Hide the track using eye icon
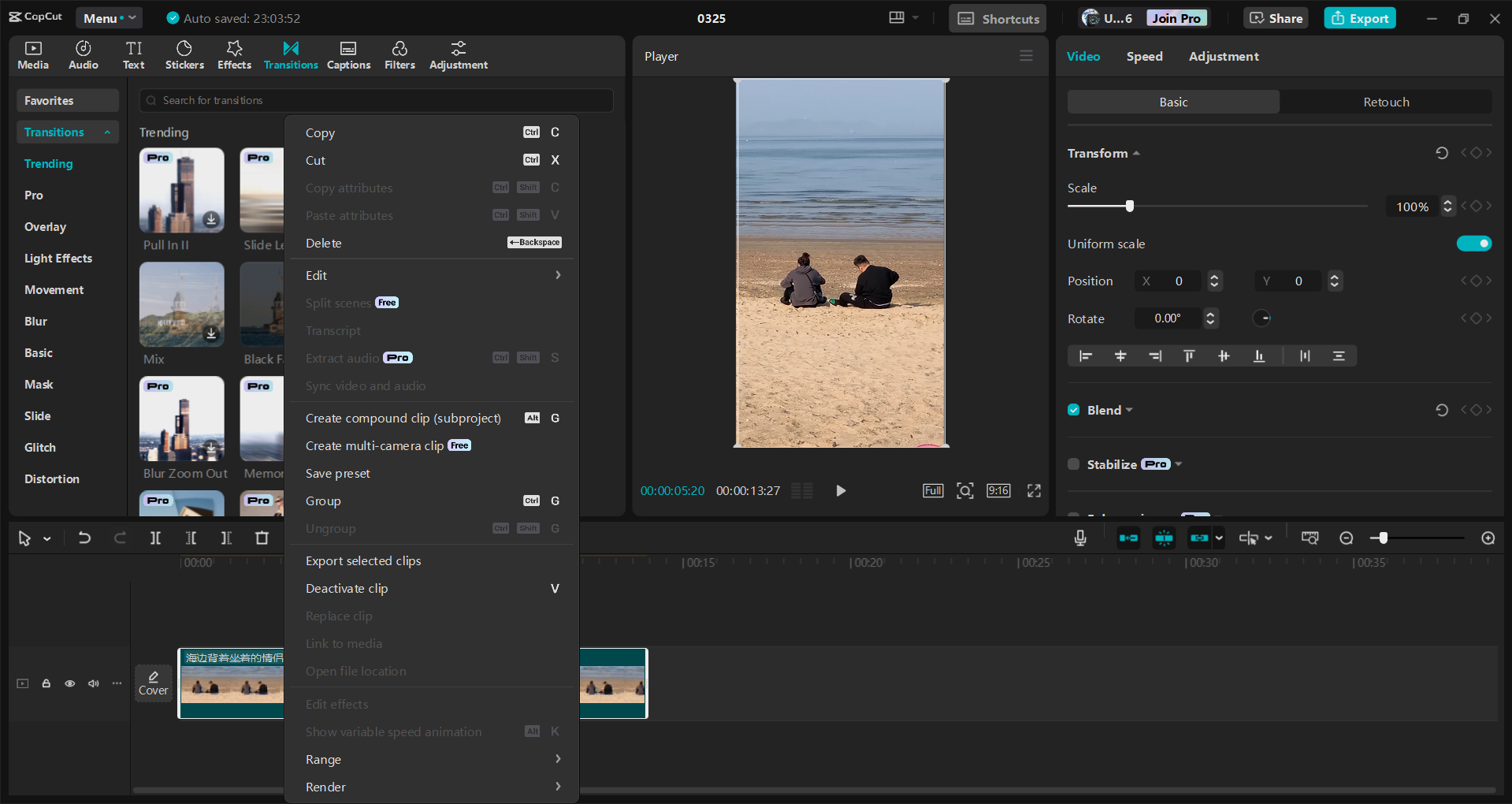The image size is (1512, 804). pos(70,683)
